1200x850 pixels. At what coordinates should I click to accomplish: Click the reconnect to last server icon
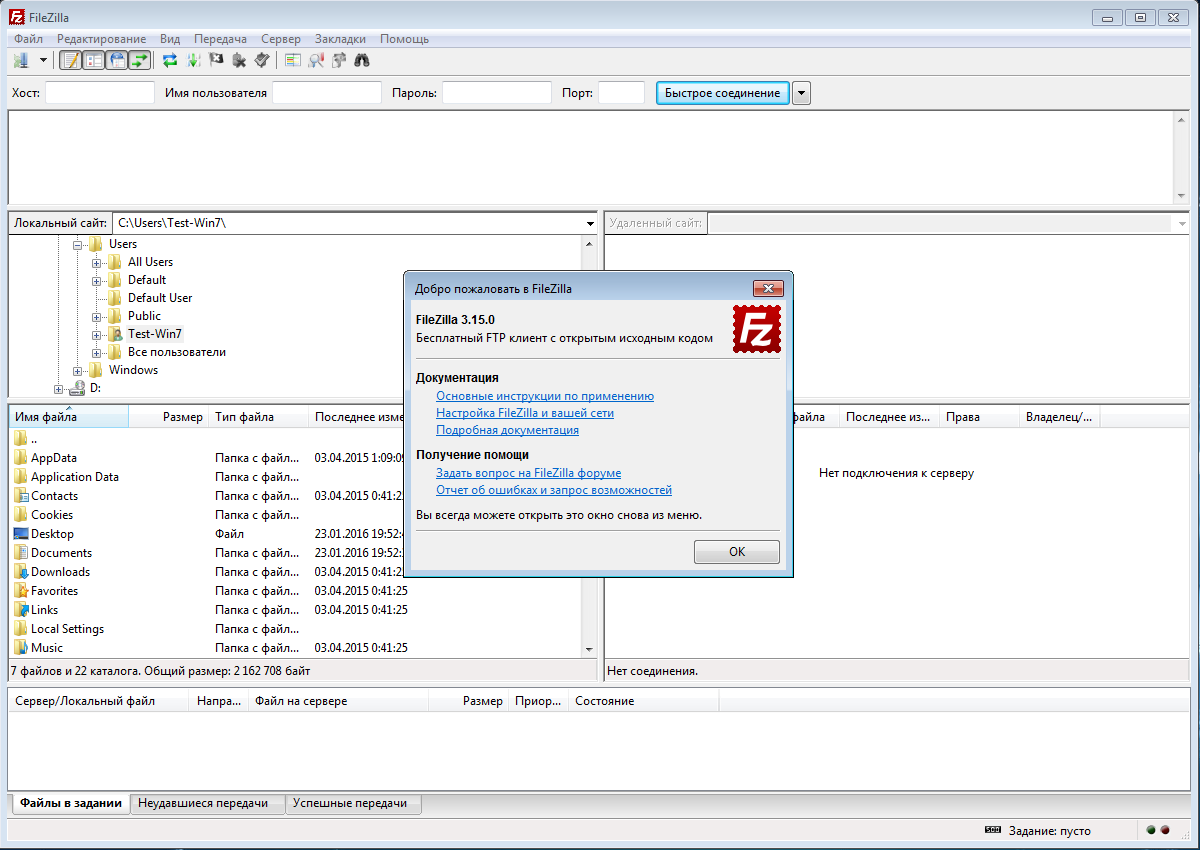click(262, 60)
